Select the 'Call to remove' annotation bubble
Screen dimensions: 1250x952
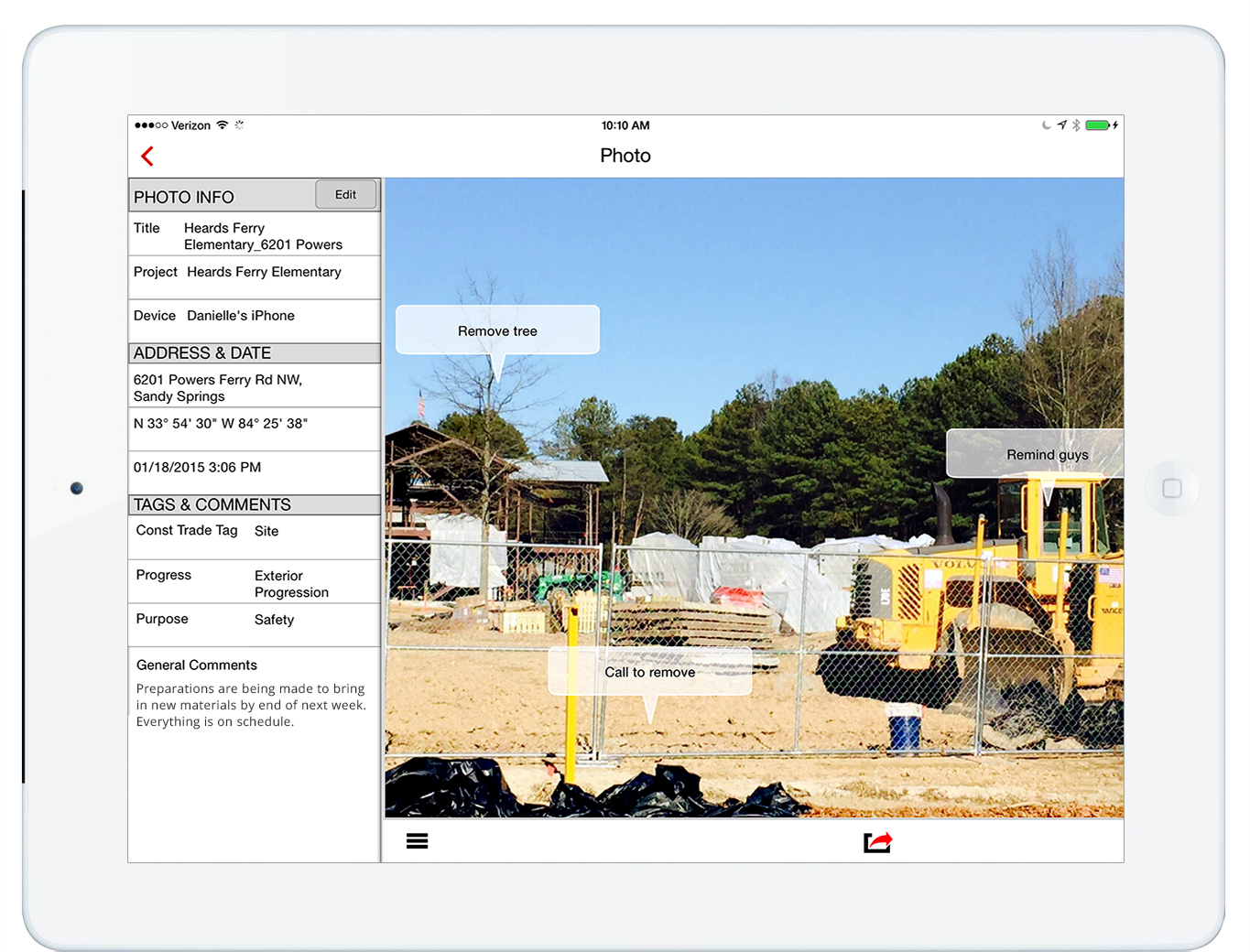click(x=649, y=672)
